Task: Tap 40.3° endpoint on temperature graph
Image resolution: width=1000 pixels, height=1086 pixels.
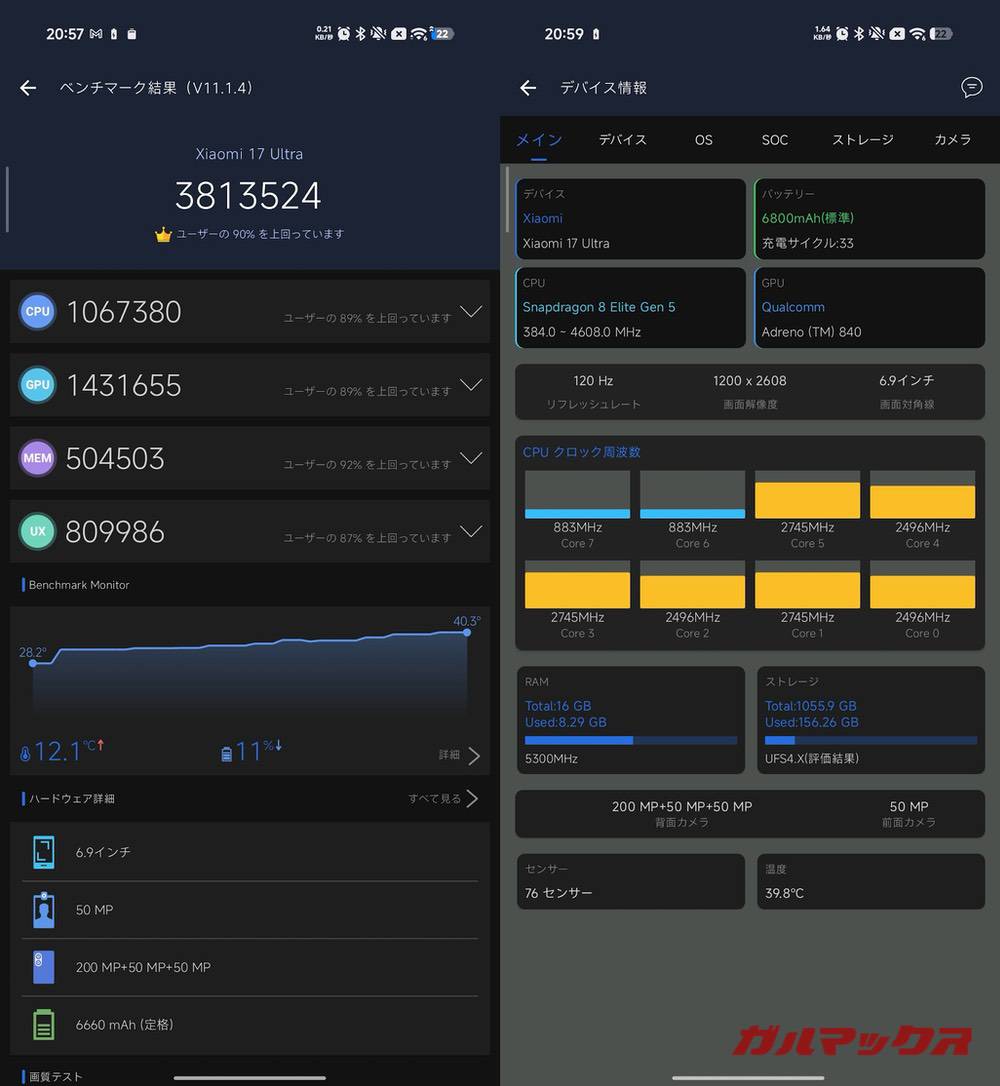Action: tap(467, 632)
